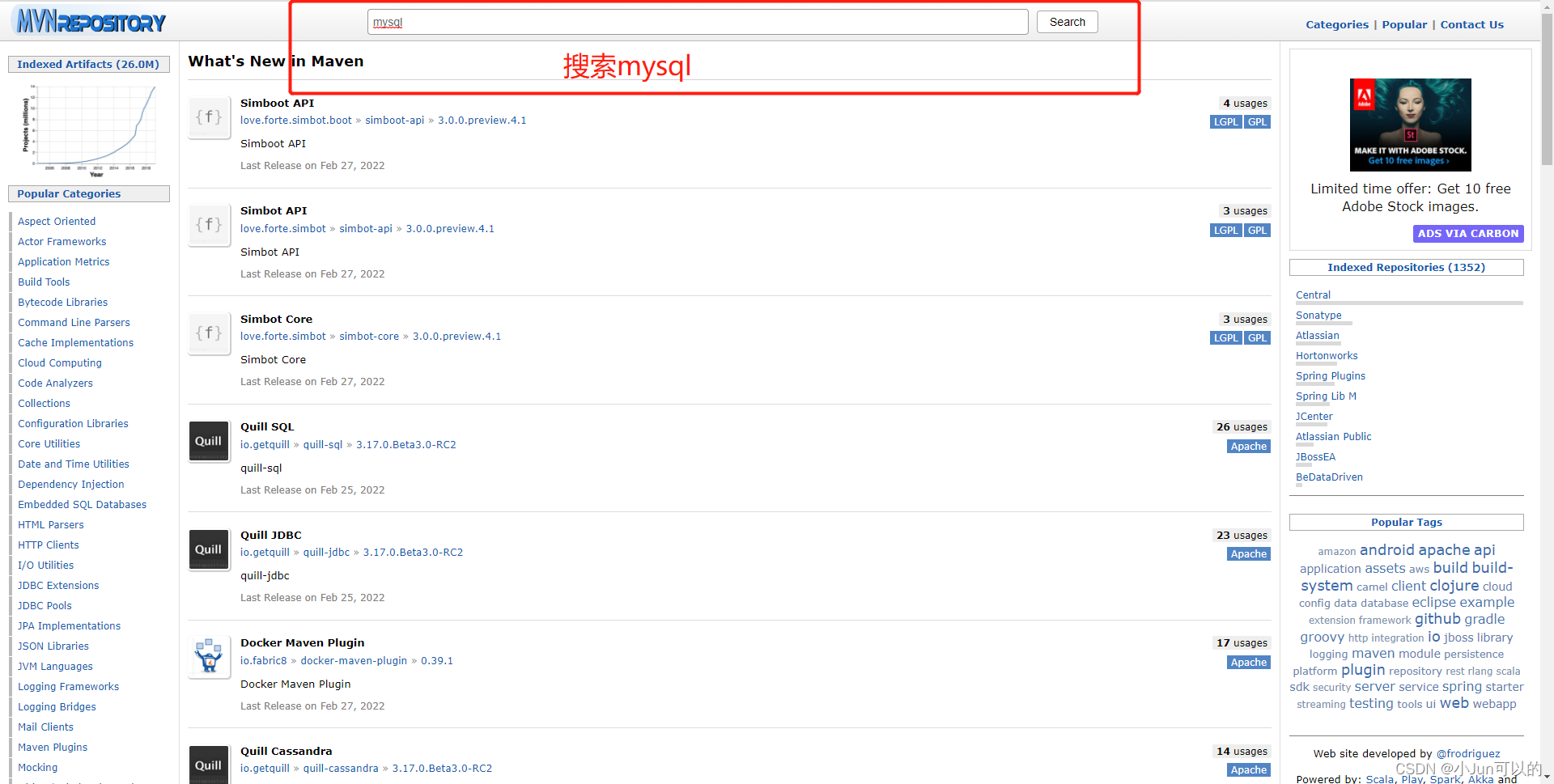1554x784 pixels.
Task: Select the Configuration Libraries category
Action: click(x=73, y=423)
